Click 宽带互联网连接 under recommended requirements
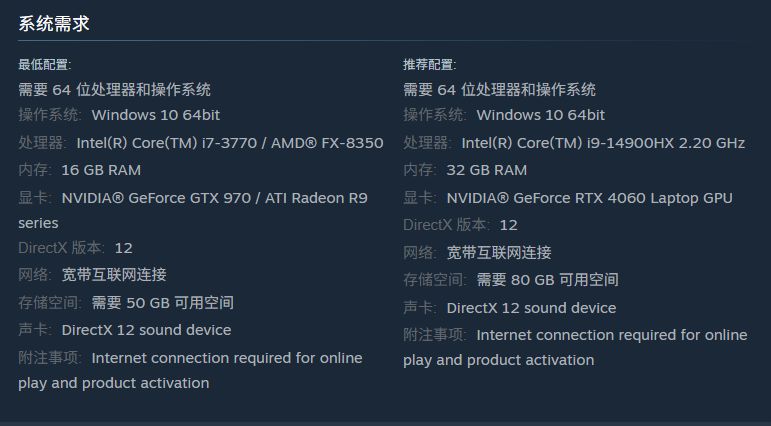 (x=499, y=252)
